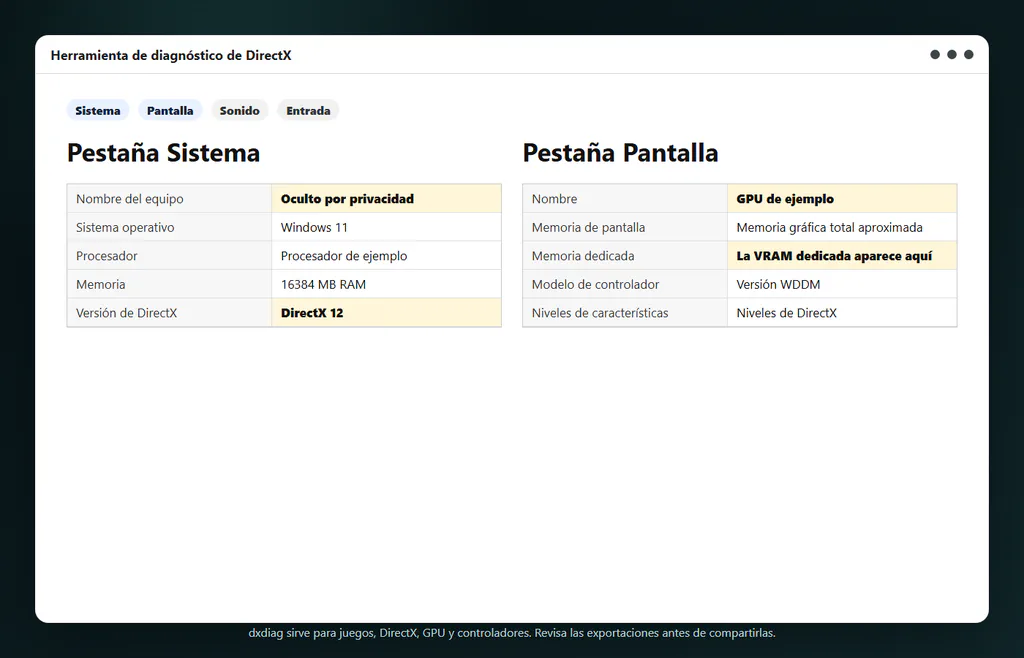Select the 'Modelo de controlador' label
This screenshot has height=658, width=1024.
625,284
